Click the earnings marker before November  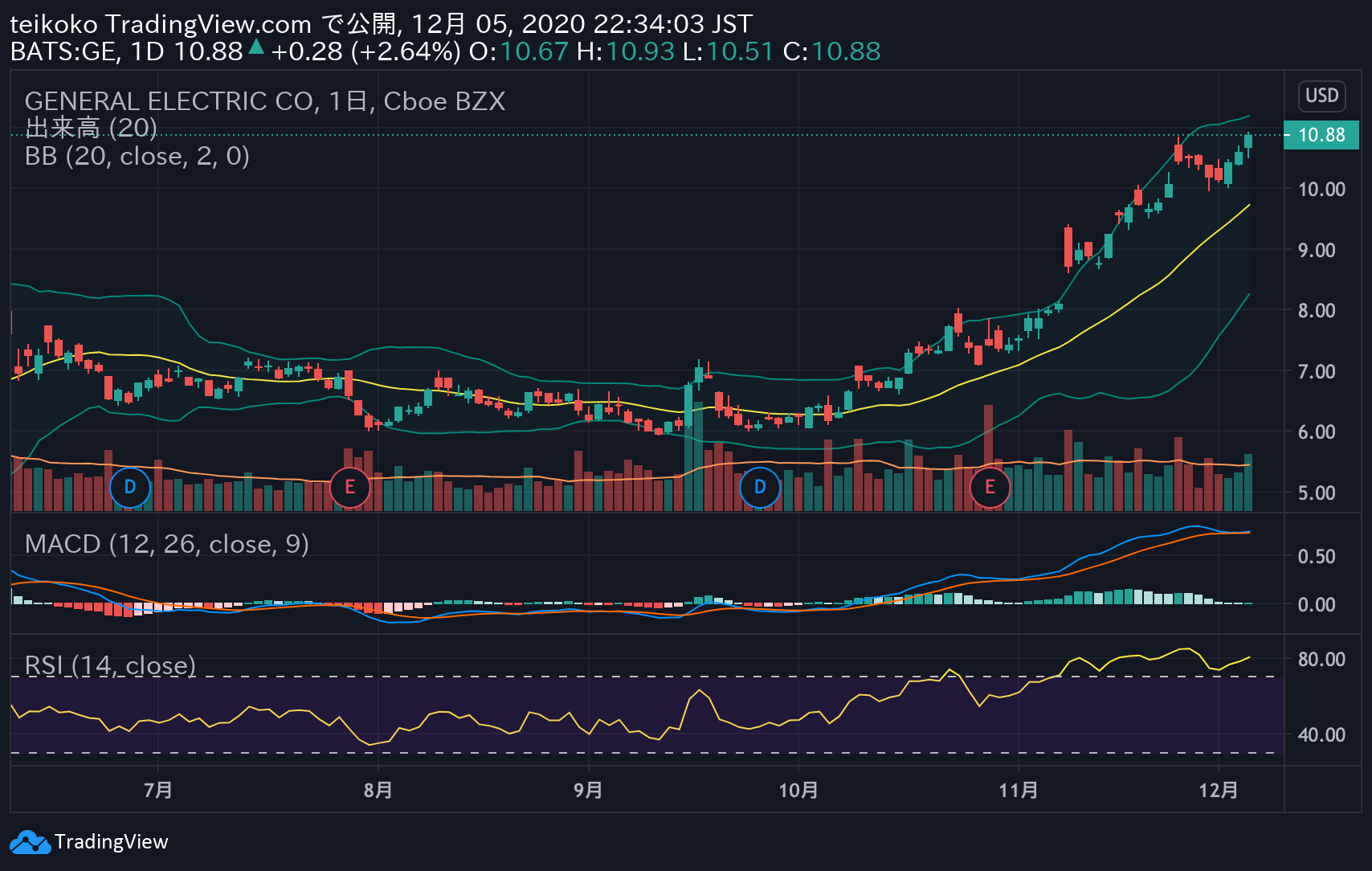(x=990, y=487)
